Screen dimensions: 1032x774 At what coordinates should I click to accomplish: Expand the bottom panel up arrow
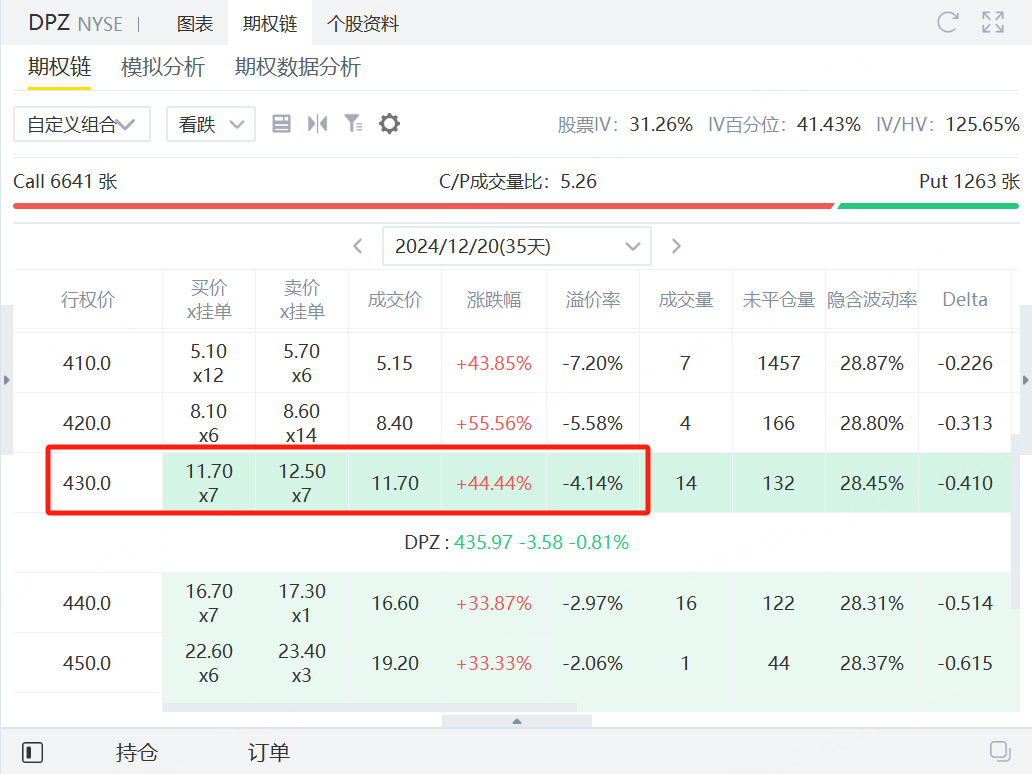[x=517, y=721]
